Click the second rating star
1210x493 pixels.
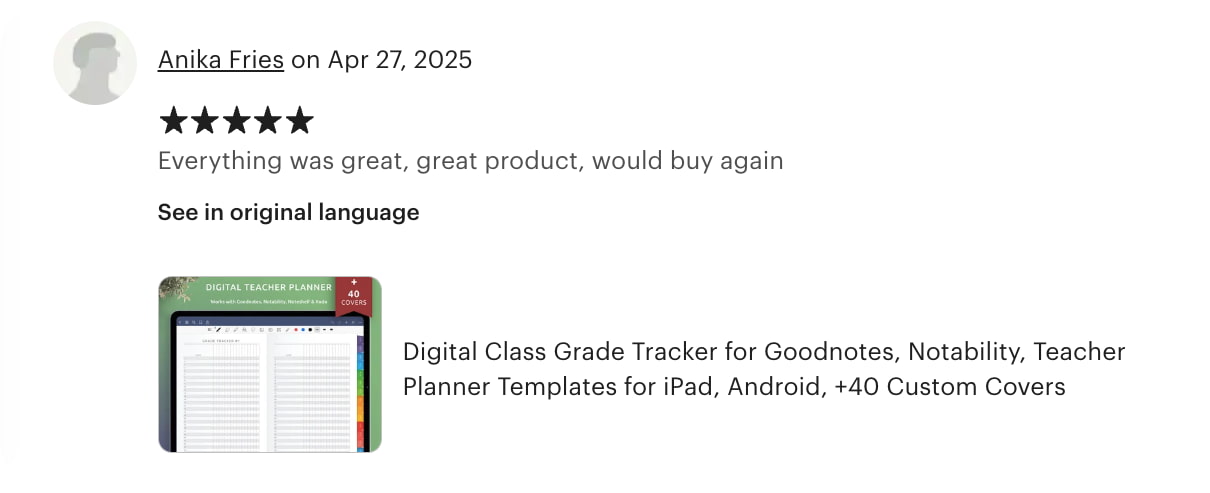(205, 122)
